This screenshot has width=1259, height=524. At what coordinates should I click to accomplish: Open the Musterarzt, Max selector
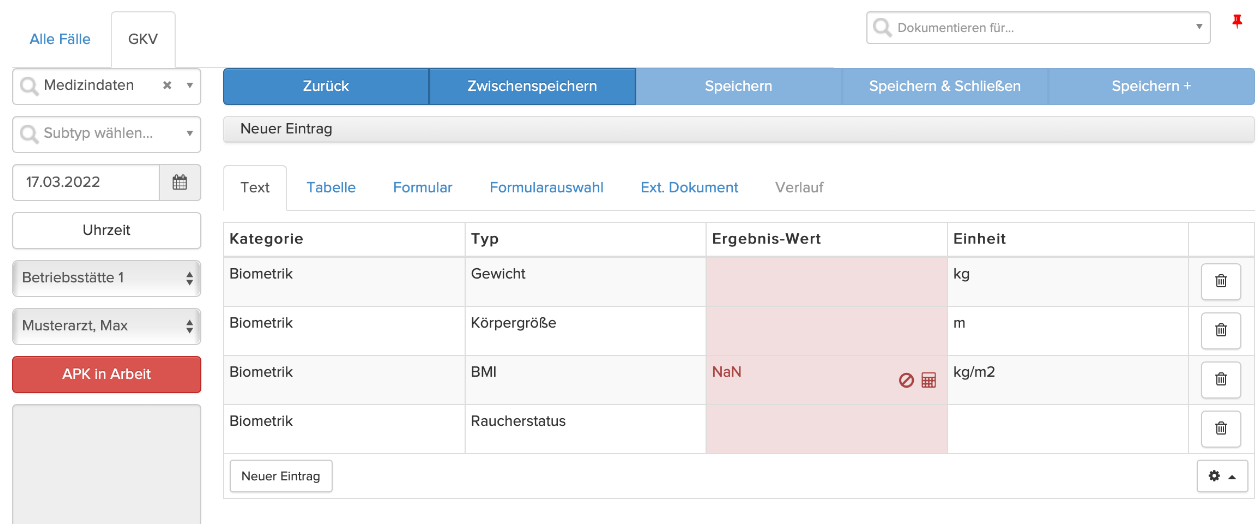[x=106, y=325]
